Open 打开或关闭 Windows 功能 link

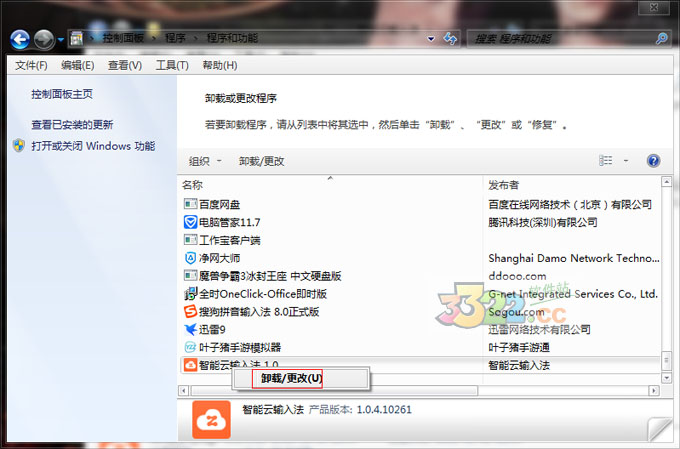(93, 146)
